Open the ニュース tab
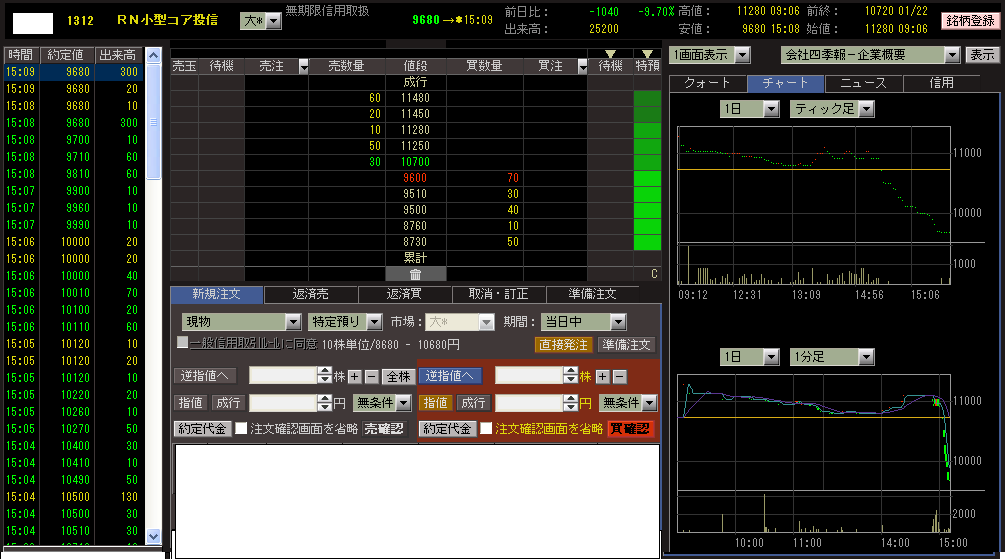1005x559 pixels. coord(863,84)
